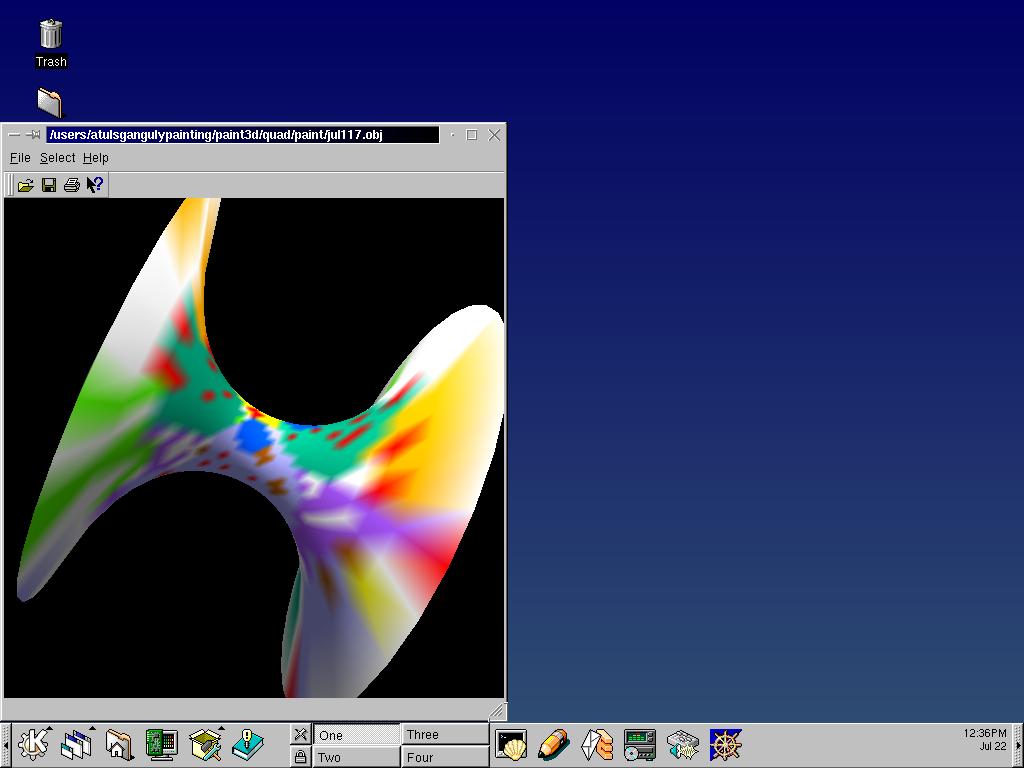The image size is (1024, 768).
Task: Activate the What's This help cursor icon
Action: click(95, 185)
